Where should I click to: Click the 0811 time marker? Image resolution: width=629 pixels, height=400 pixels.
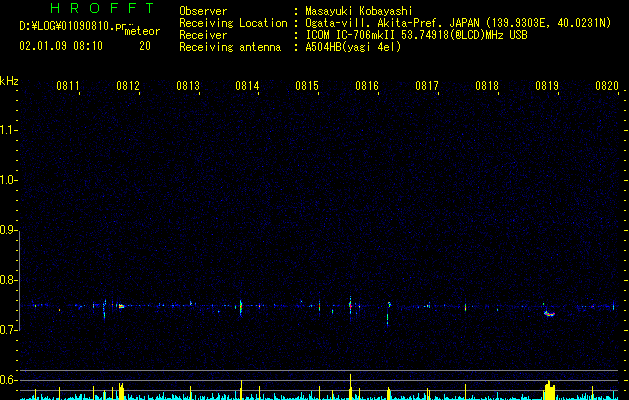[x=68, y=86]
